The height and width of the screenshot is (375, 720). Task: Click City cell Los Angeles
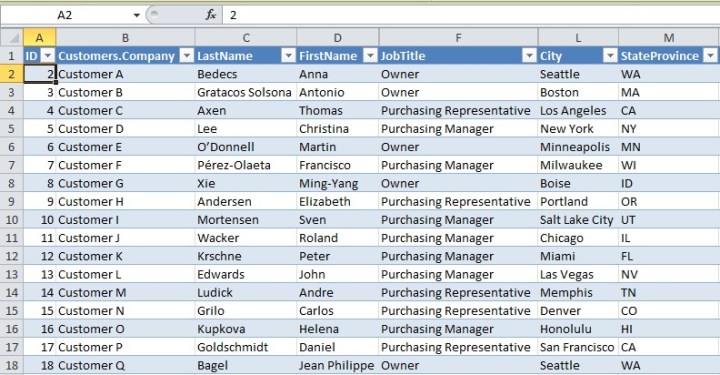(x=578, y=111)
